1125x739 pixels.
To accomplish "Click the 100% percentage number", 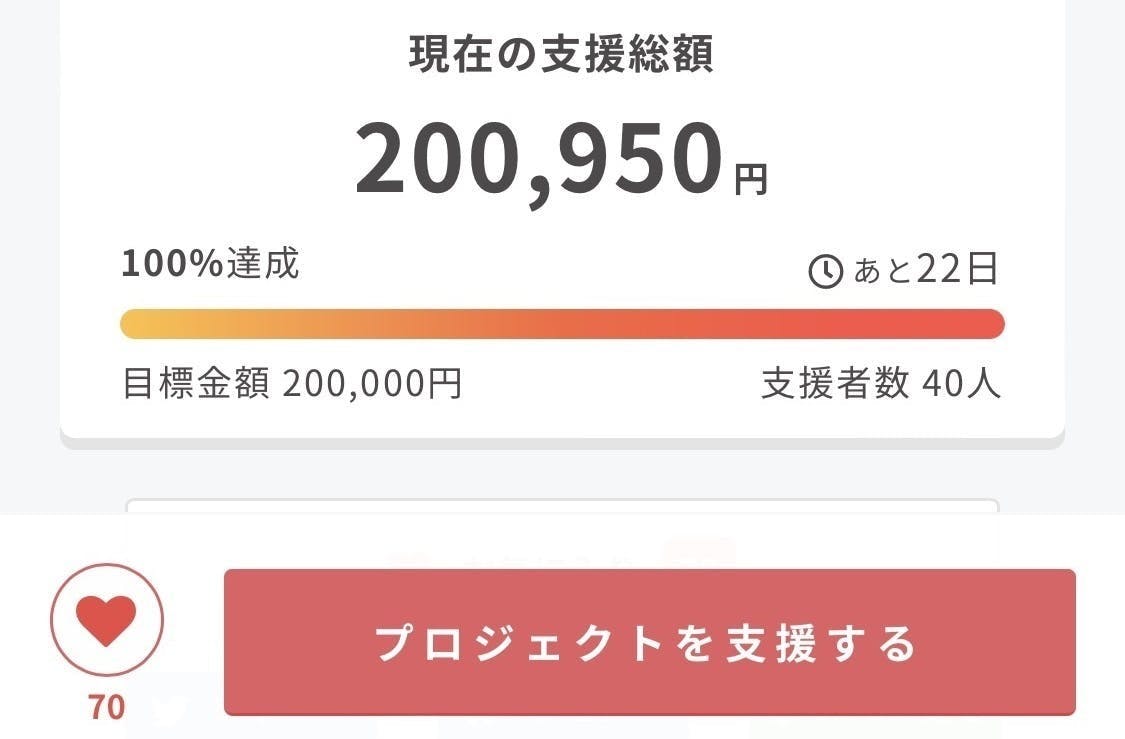I will [171, 264].
